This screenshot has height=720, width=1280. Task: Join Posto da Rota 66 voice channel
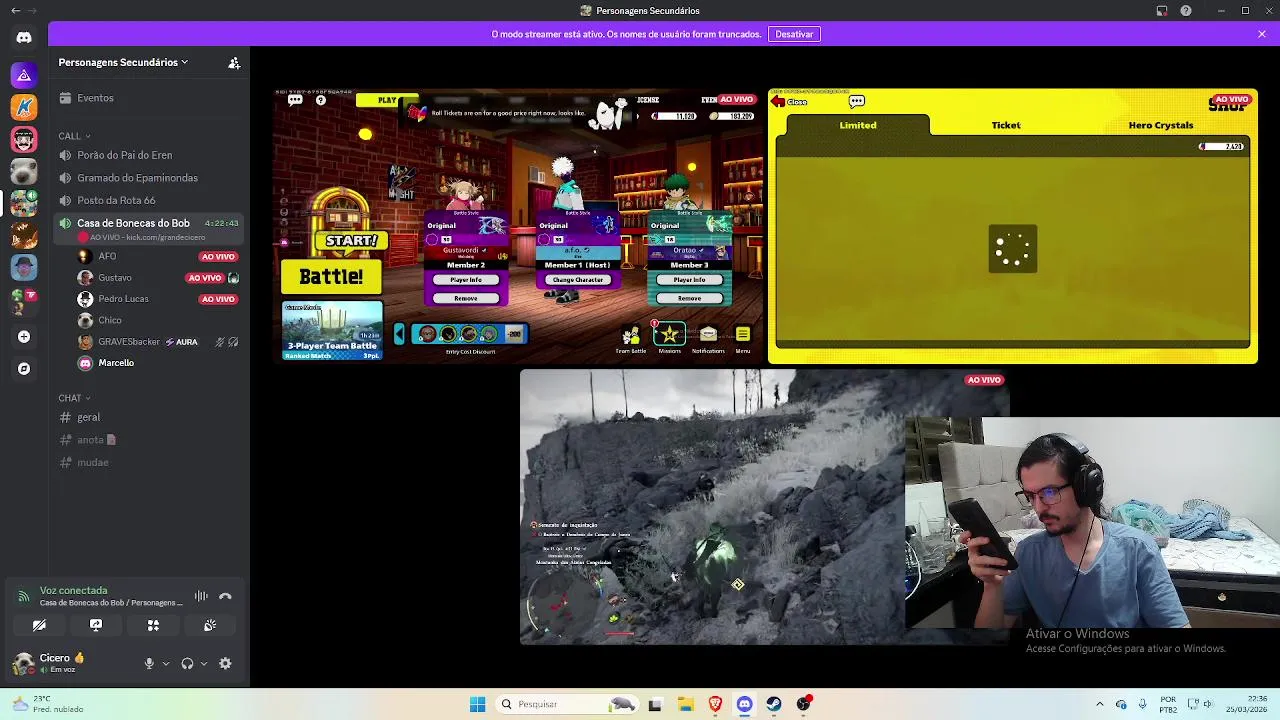pyautogui.click(x=150, y=200)
